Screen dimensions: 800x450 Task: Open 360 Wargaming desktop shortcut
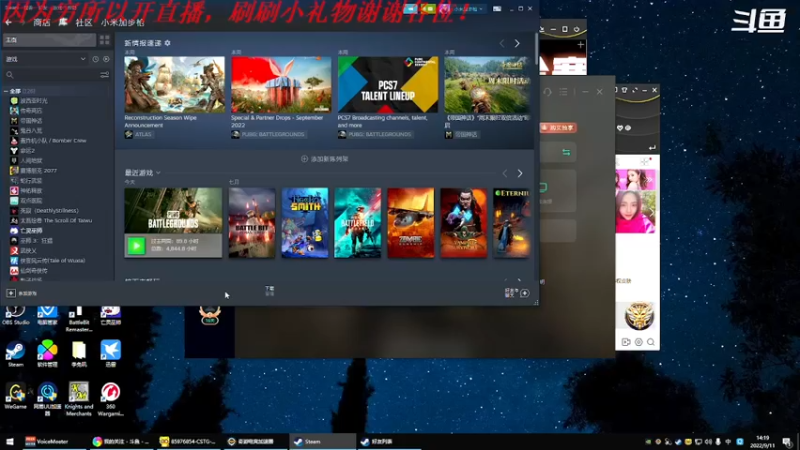[x=110, y=399]
